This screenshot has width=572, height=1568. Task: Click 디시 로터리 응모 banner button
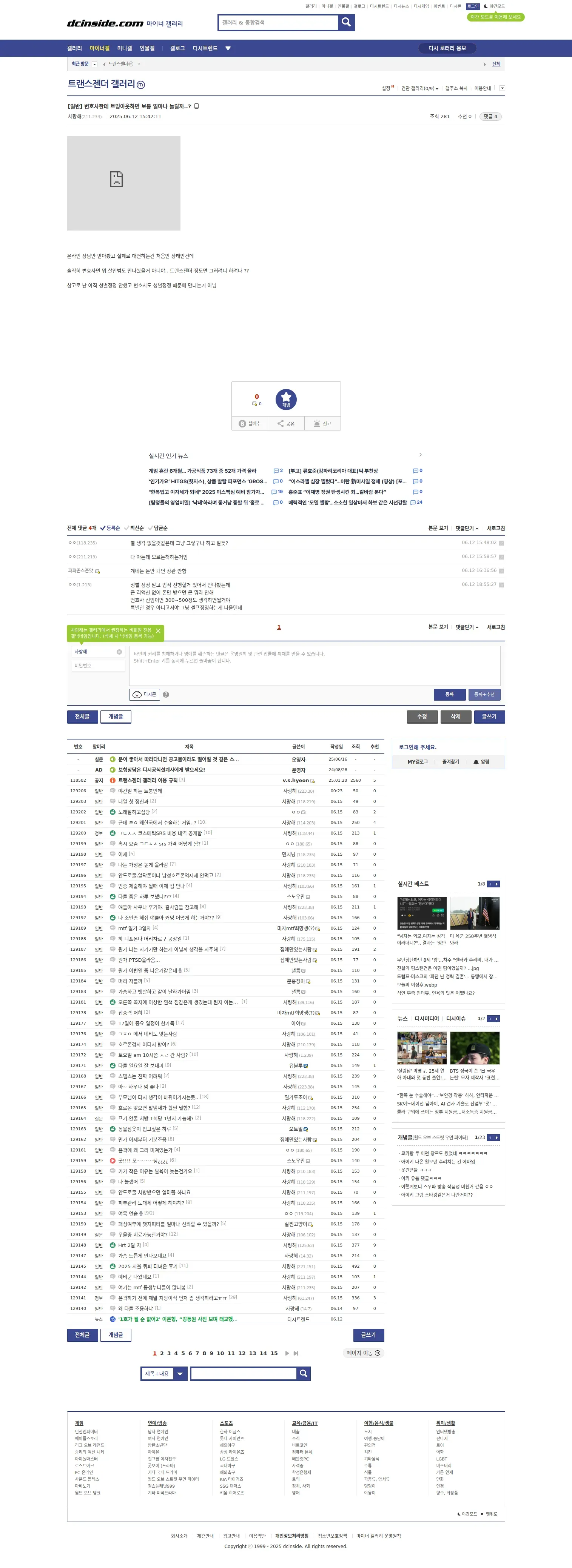click(447, 48)
